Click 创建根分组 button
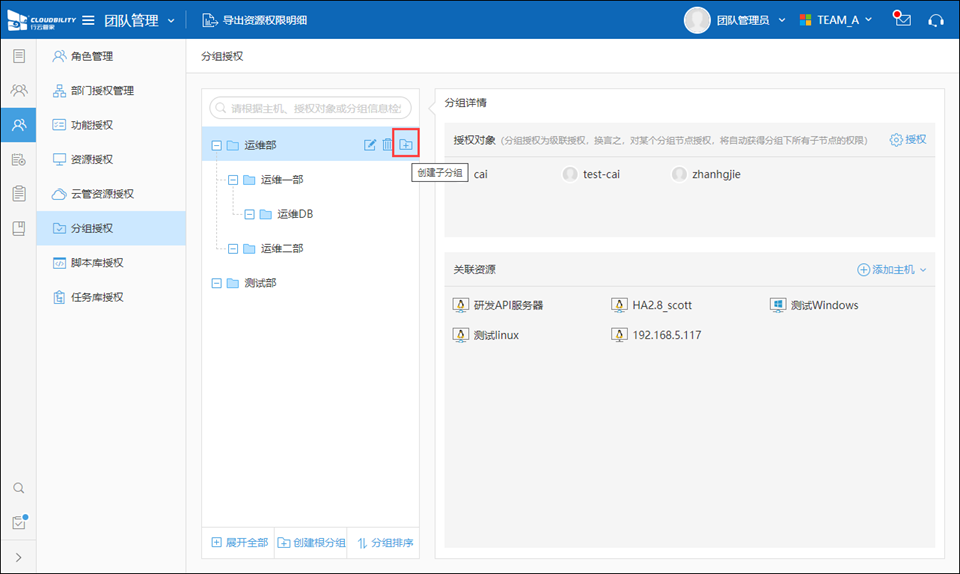 [311, 543]
